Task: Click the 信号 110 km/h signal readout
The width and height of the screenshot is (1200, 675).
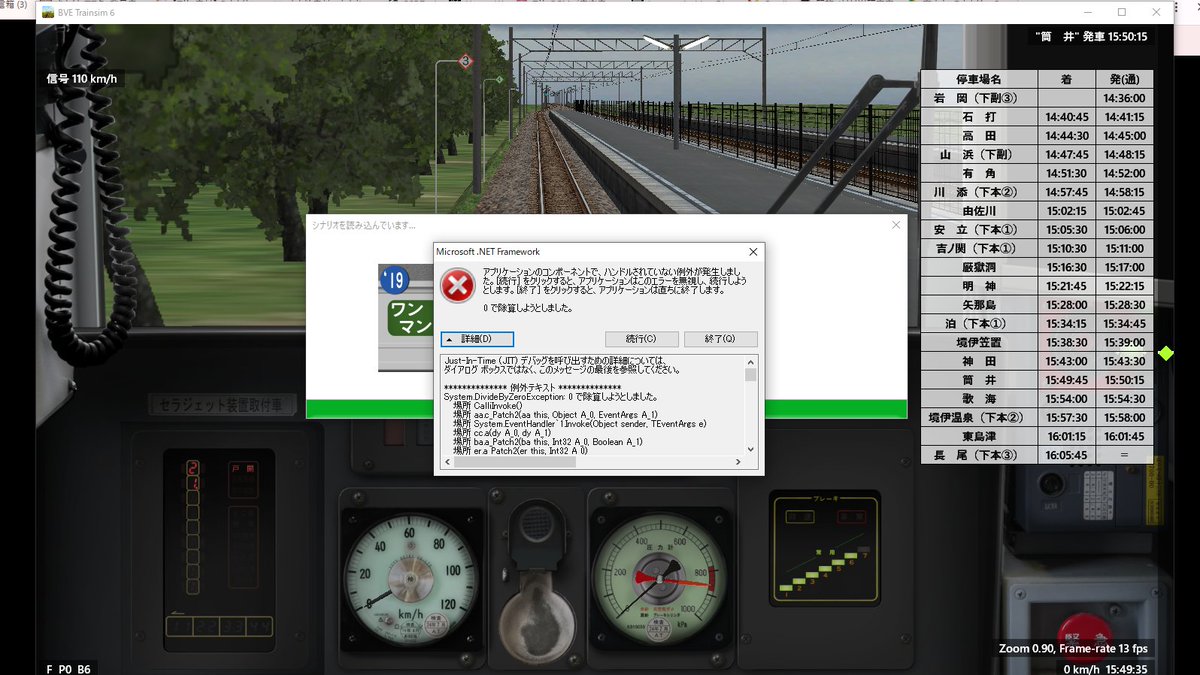Action: [82, 78]
